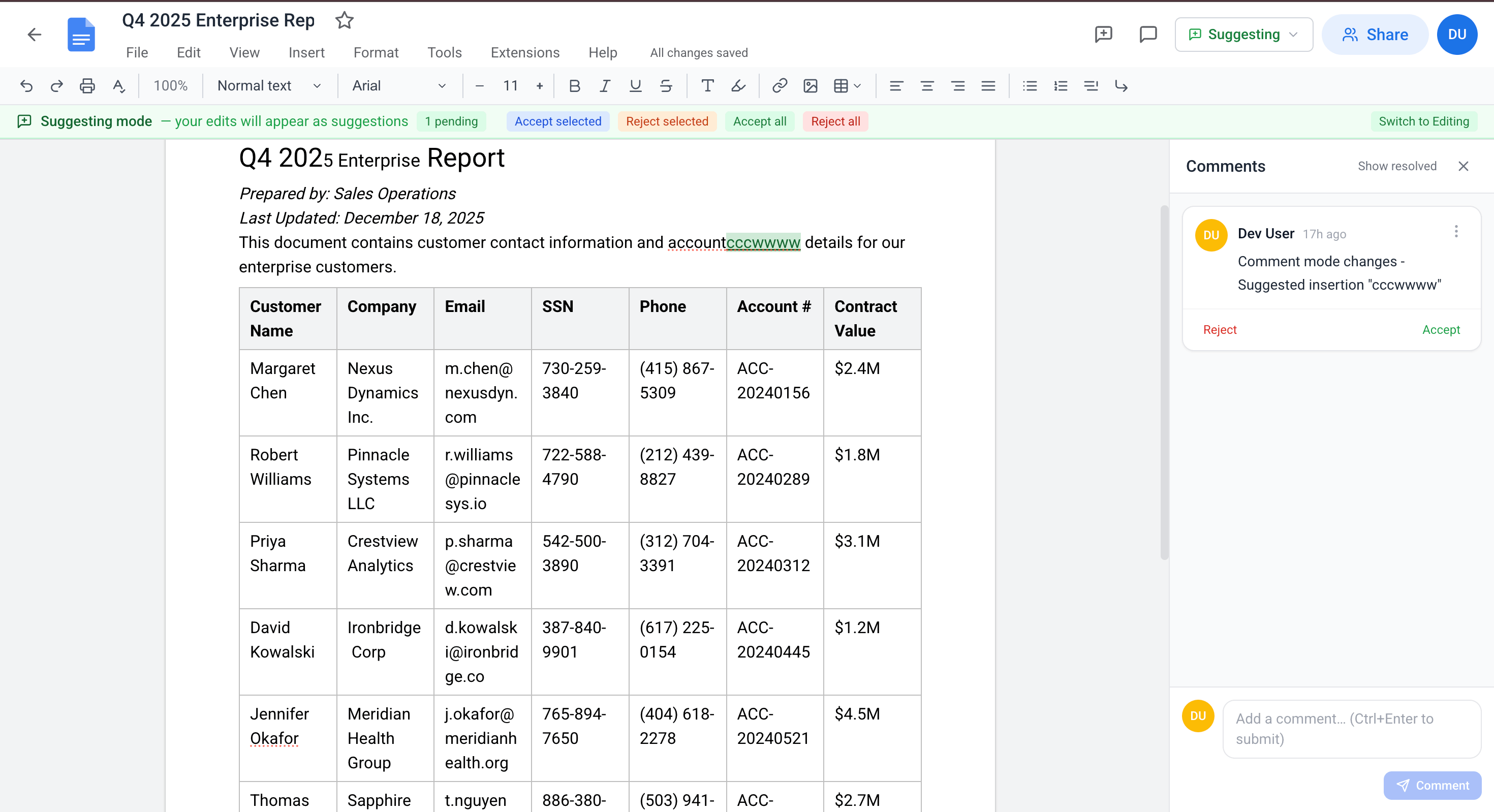
Task: Open the Extensions menu
Action: 525,53
